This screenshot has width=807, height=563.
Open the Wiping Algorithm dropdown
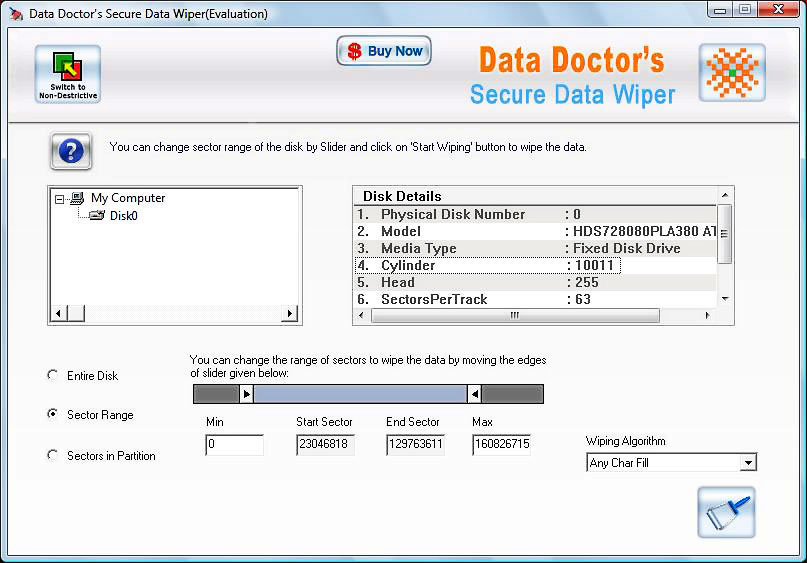tap(748, 463)
